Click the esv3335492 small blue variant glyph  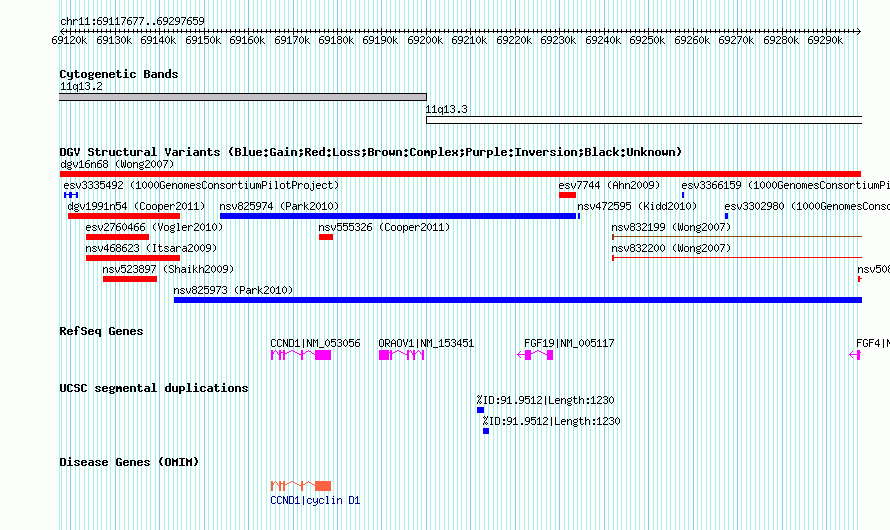coord(71,195)
